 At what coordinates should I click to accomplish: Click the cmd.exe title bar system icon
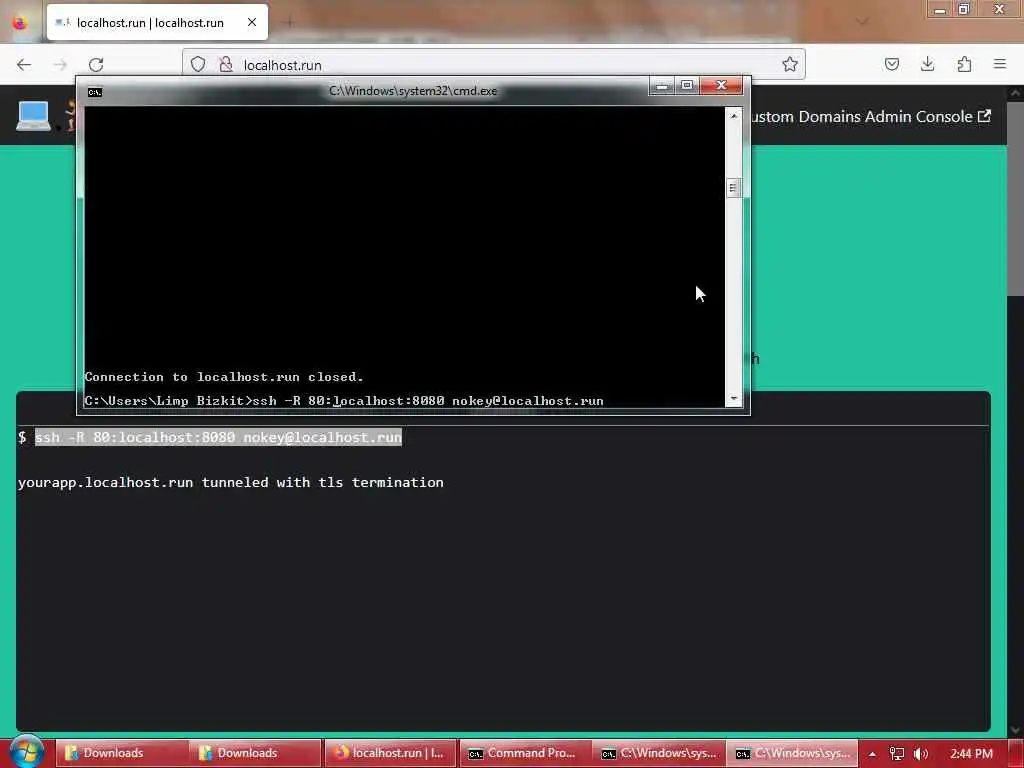point(95,92)
